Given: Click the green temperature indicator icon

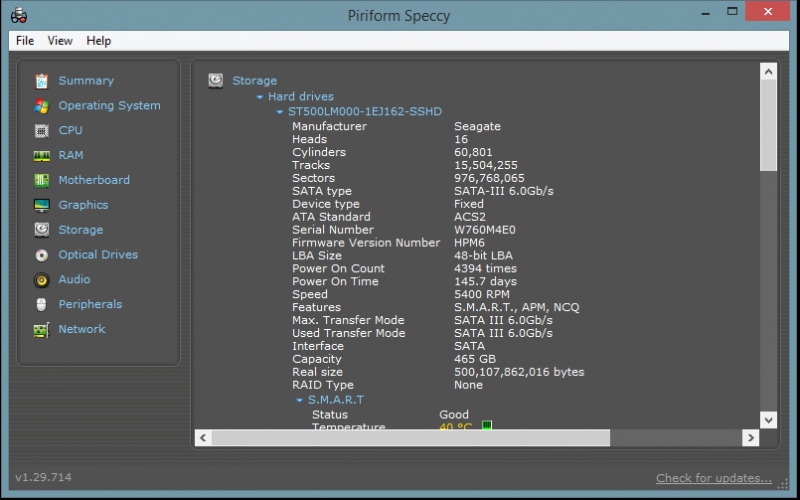Looking at the screenshot, I should click(487, 425).
